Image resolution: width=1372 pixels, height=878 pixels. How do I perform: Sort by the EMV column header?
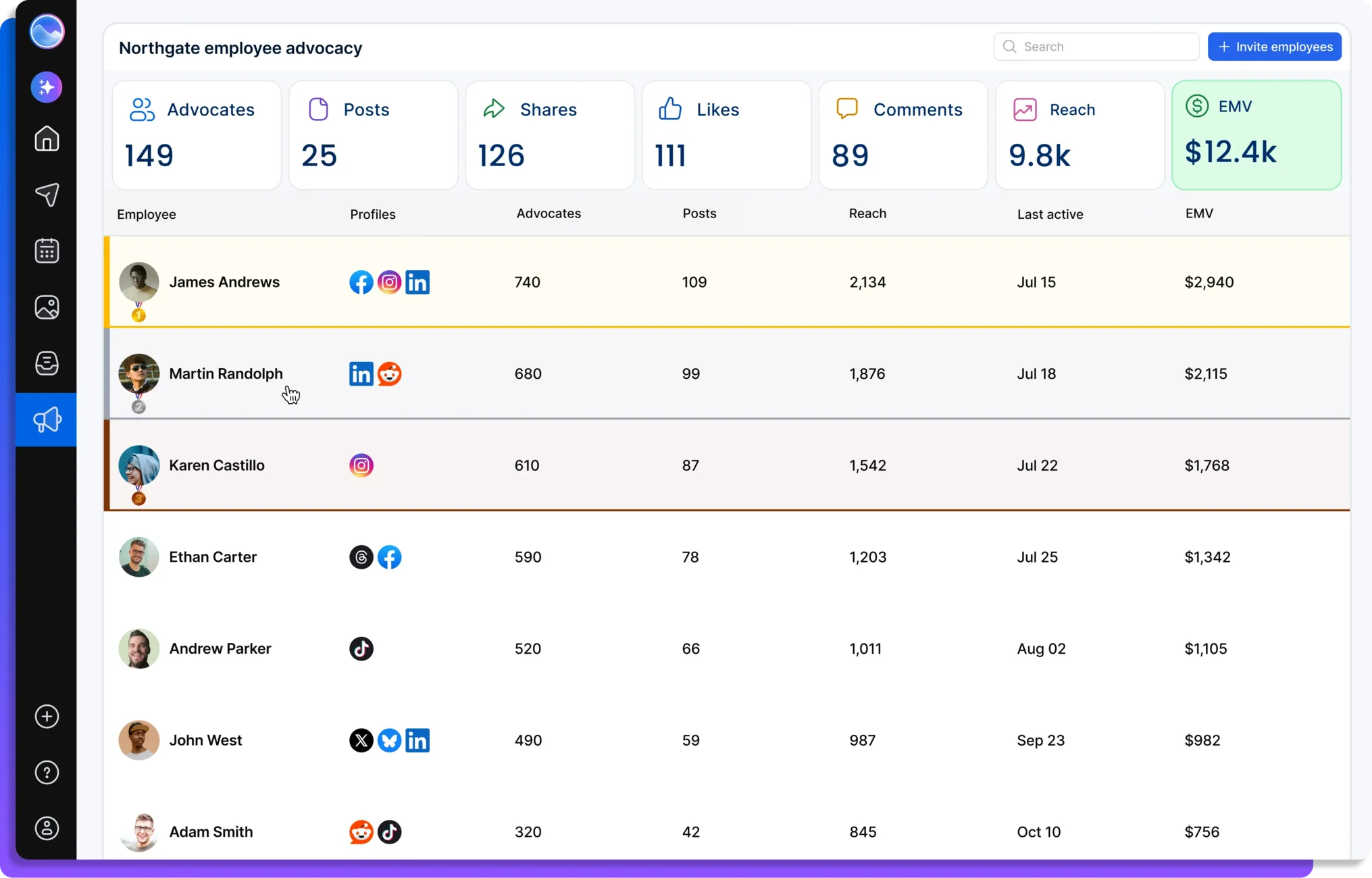pyautogui.click(x=1199, y=213)
